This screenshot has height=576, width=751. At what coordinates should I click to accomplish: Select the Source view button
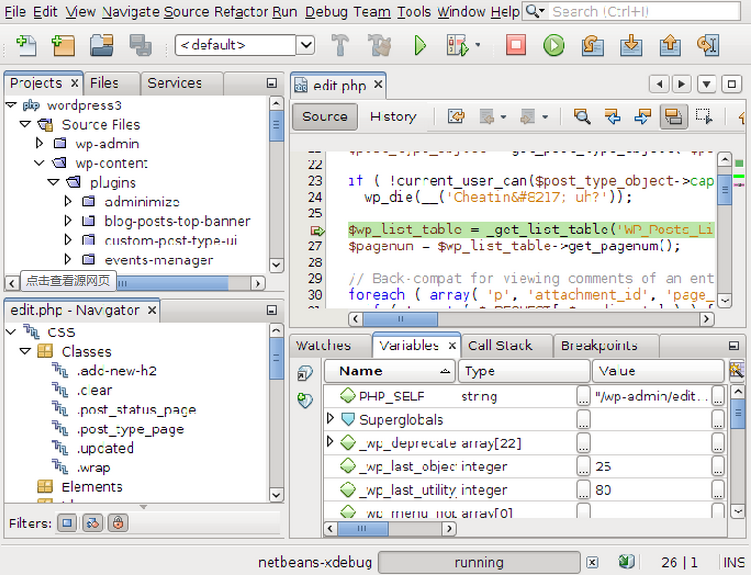pyautogui.click(x=325, y=117)
